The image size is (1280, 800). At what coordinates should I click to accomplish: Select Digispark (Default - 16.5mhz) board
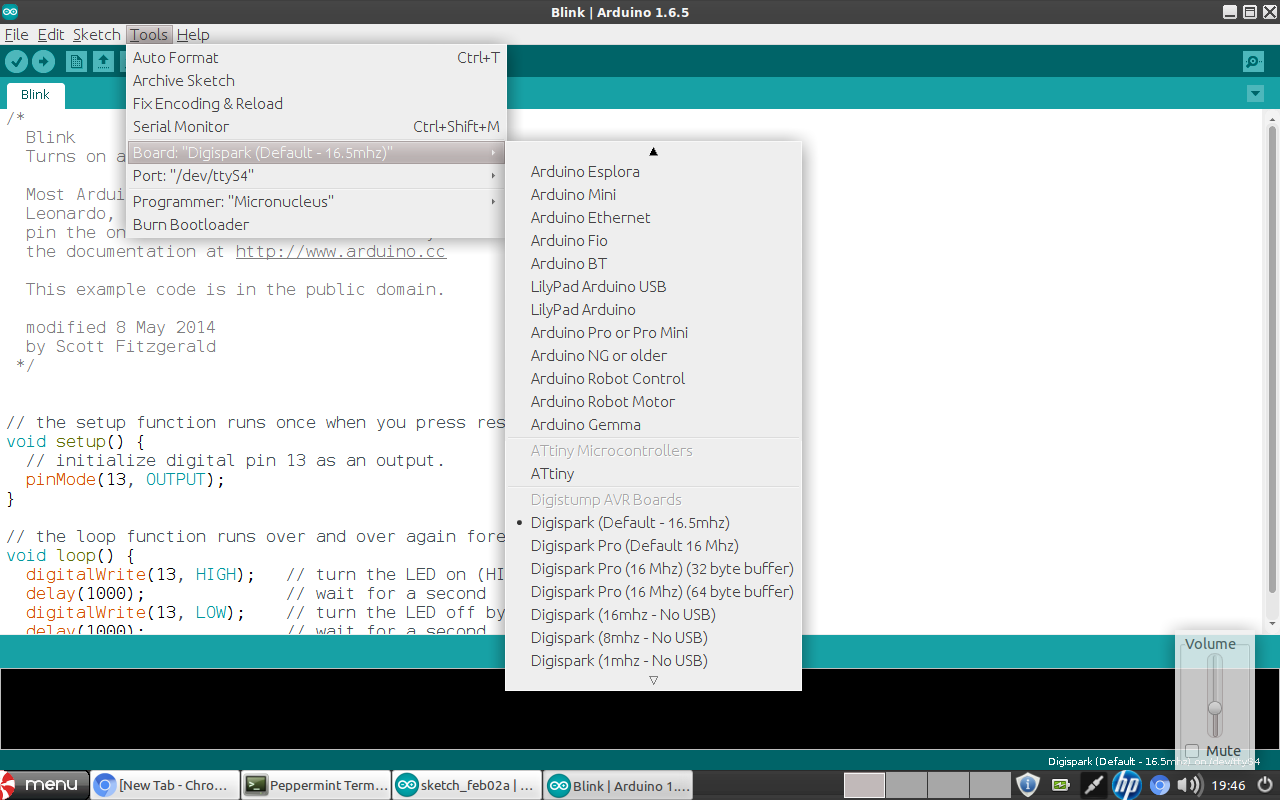click(x=654, y=522)
